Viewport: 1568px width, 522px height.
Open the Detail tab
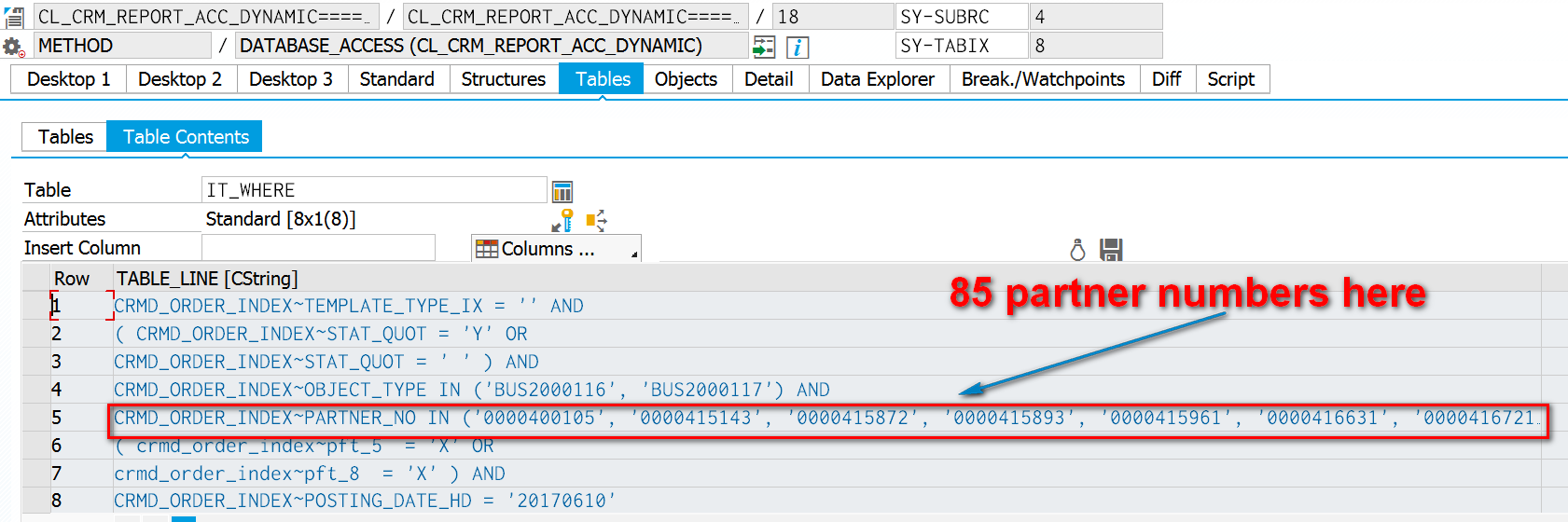click(770, 79)
